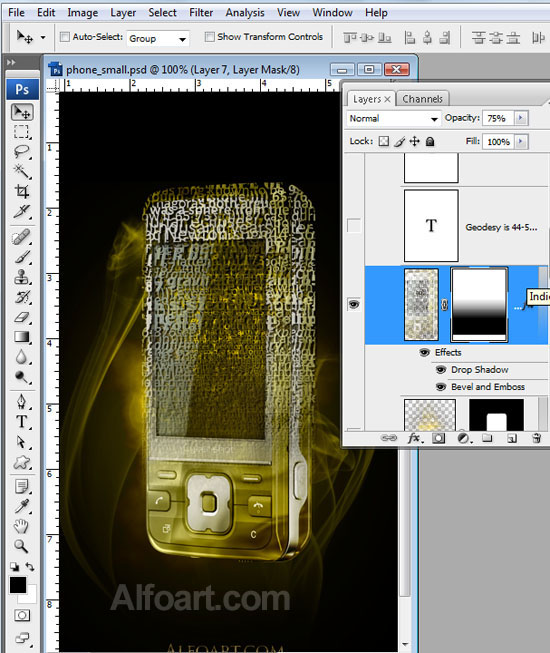This screenshot has height=653, width=550.
Task: Add layer mask button
Action: (438, 438)
